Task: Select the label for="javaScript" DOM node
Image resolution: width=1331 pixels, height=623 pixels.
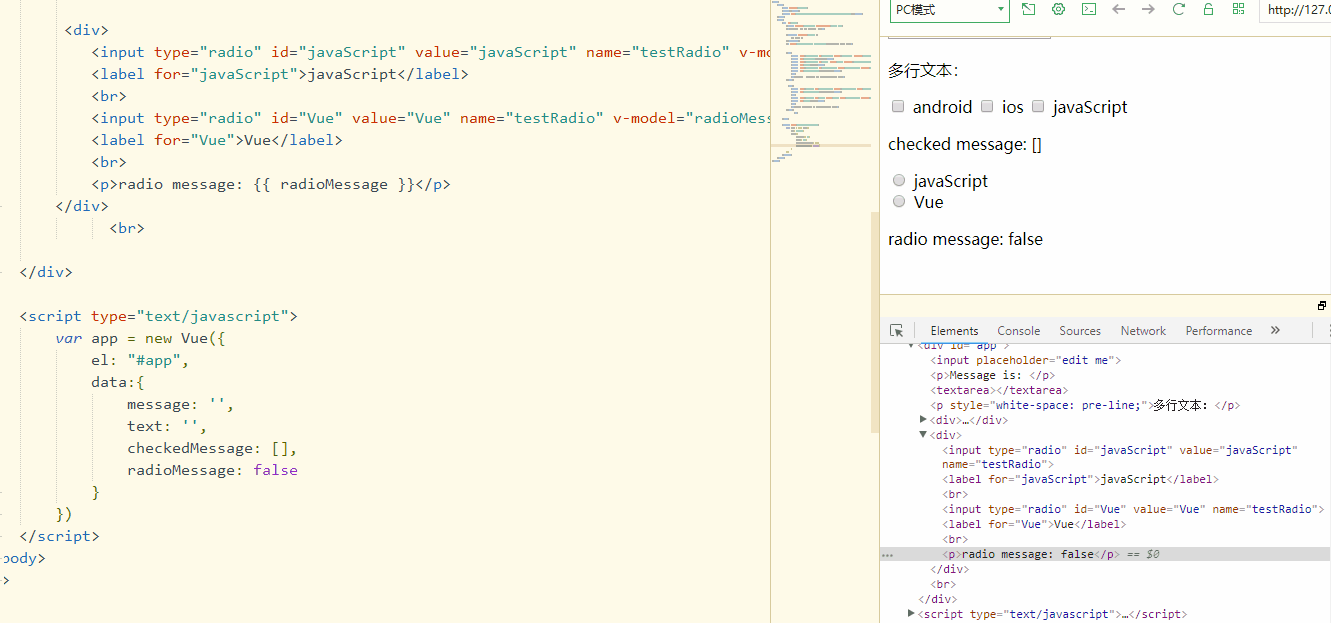Action: click(x=1080, y=479)
